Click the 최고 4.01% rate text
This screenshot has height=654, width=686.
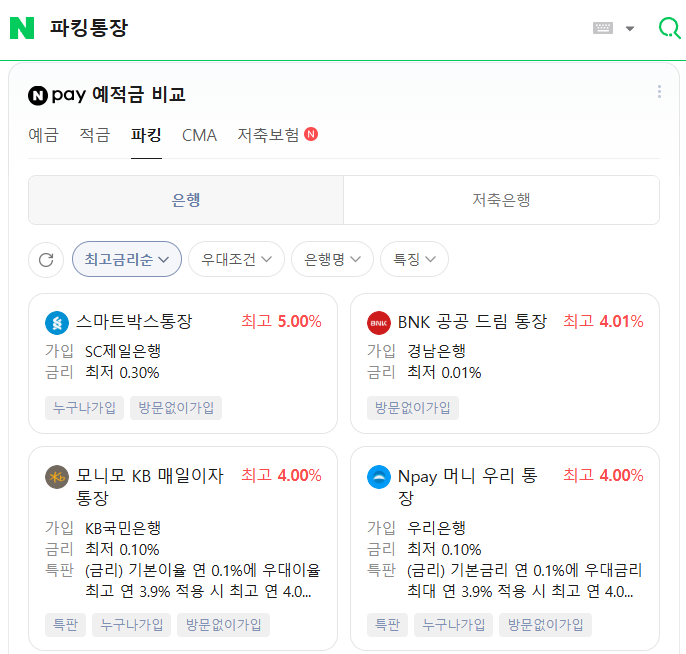pos(603,322)
